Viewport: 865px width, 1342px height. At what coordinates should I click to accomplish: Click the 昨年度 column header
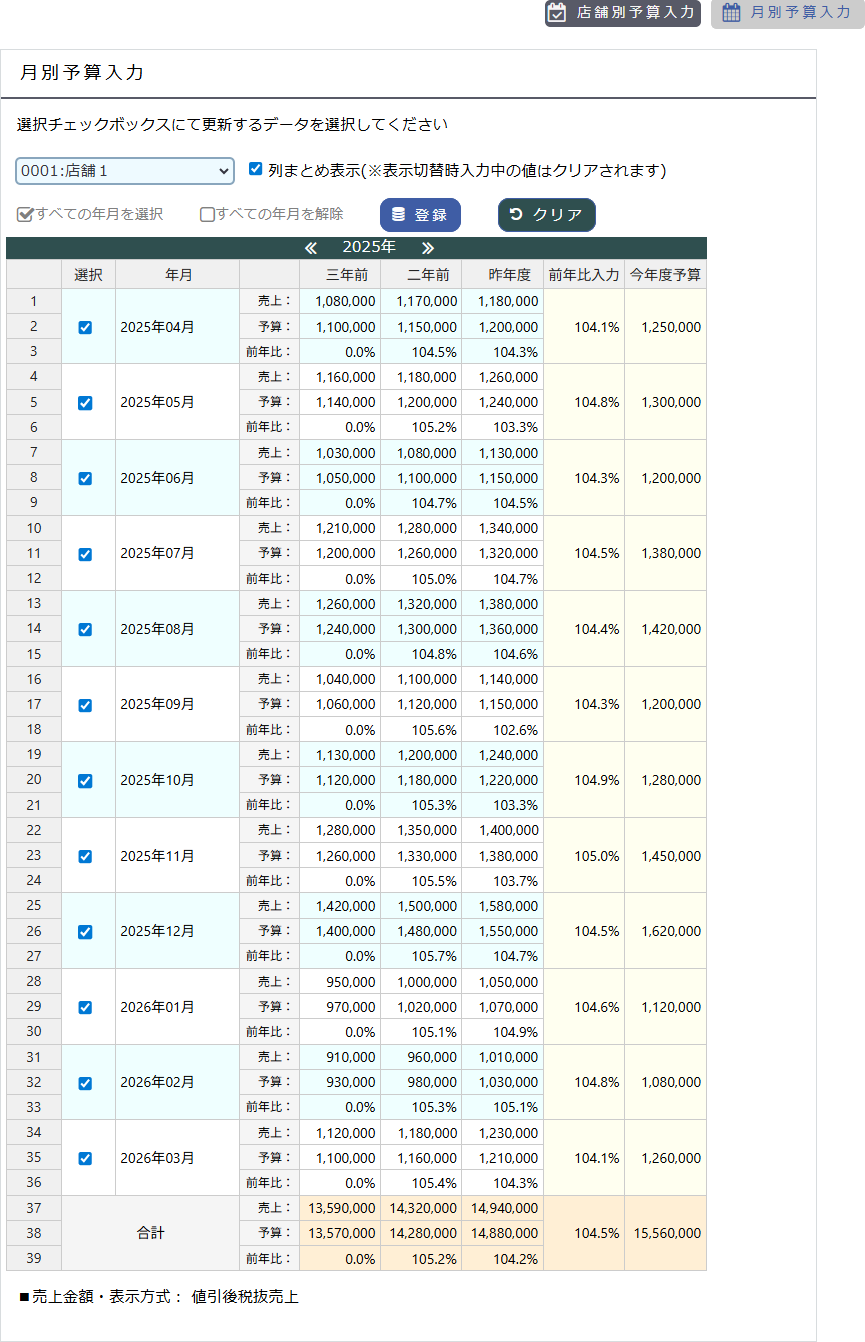point(503,275)
